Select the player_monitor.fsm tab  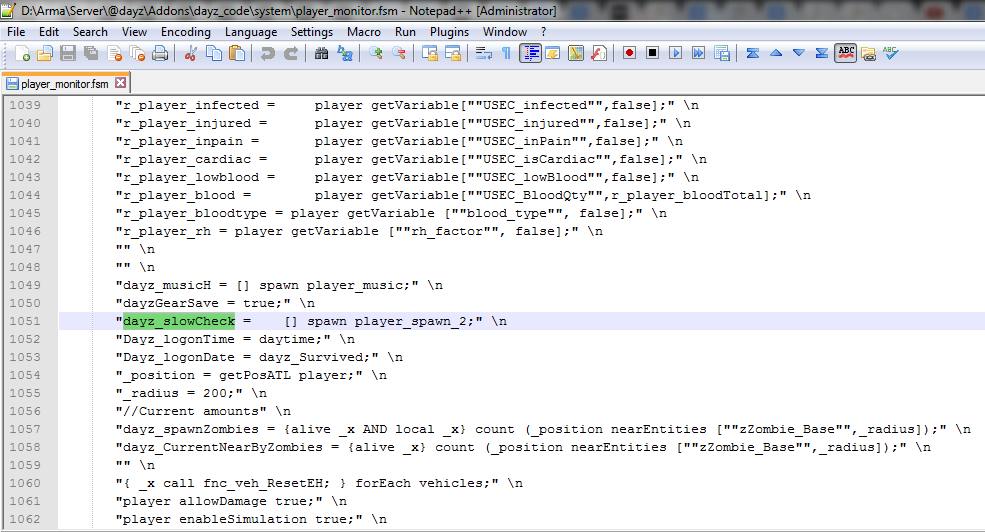[x=64, y=84]
